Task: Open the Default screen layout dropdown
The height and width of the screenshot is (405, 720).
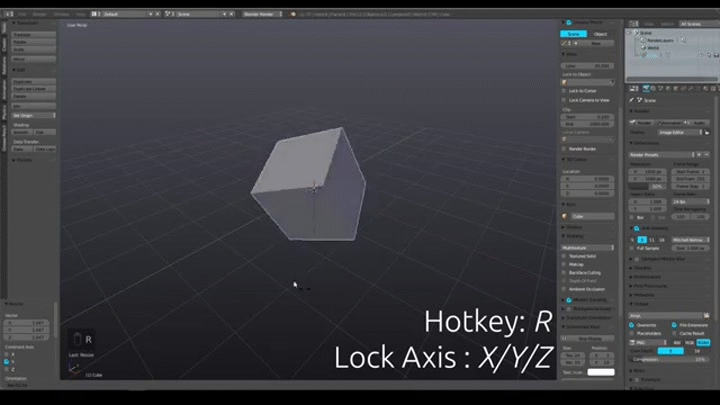Action: pyautogui.click(x=130, y=14)
